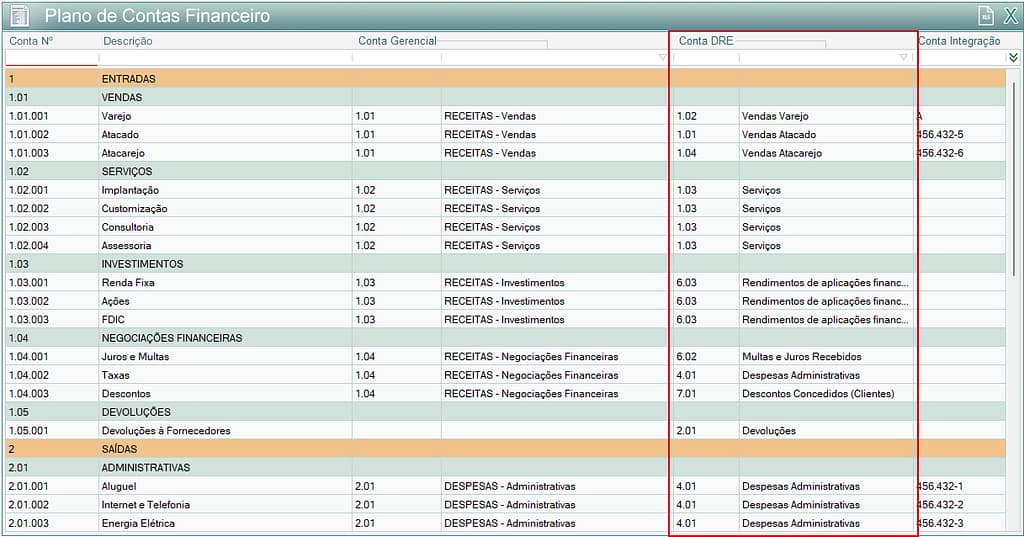Select the INVESTIMENTOS subgroup row
This screenshot has height=537, width=1024.
505,264
